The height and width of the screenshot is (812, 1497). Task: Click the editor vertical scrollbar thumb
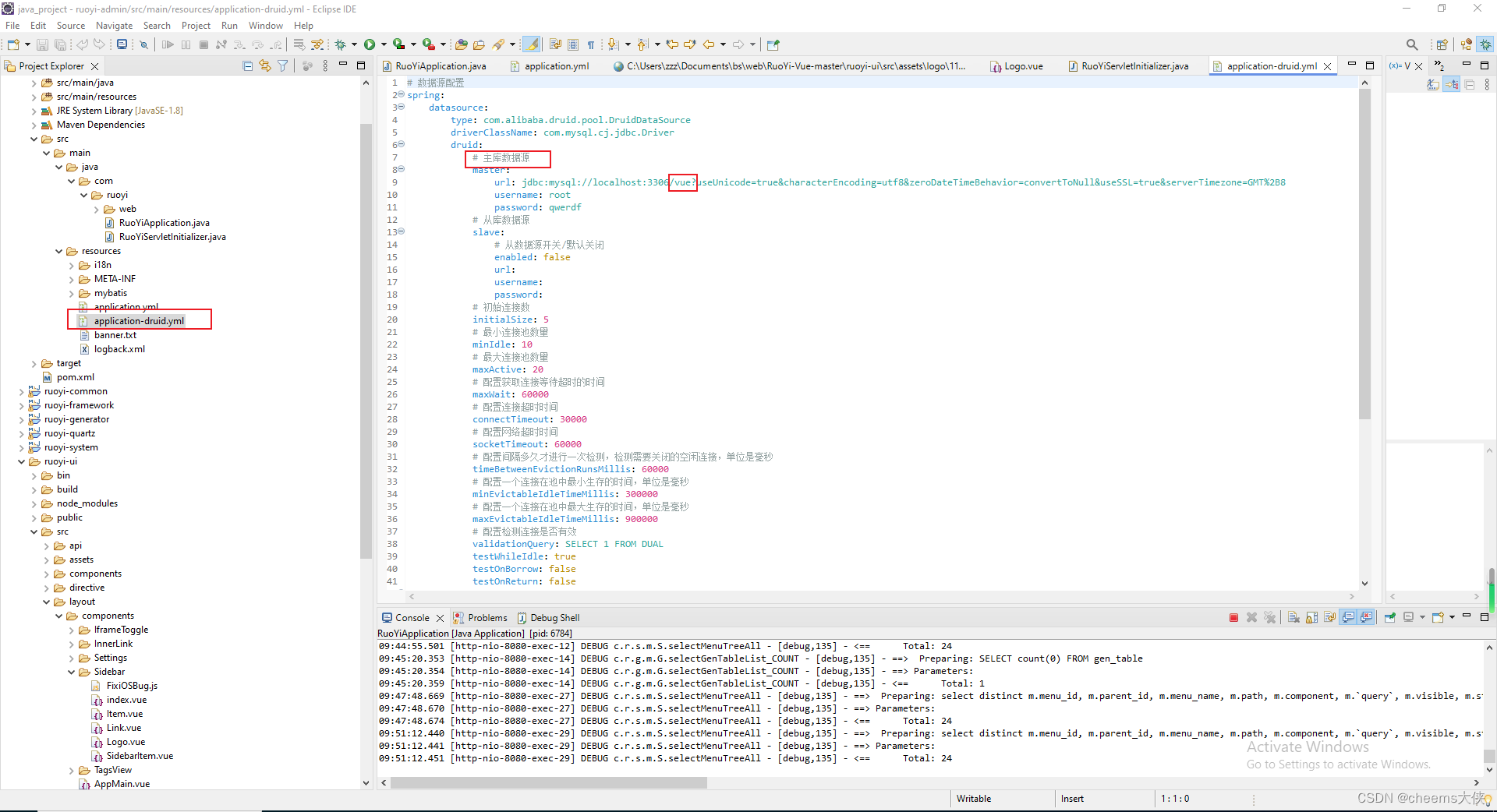[1364, 255]
